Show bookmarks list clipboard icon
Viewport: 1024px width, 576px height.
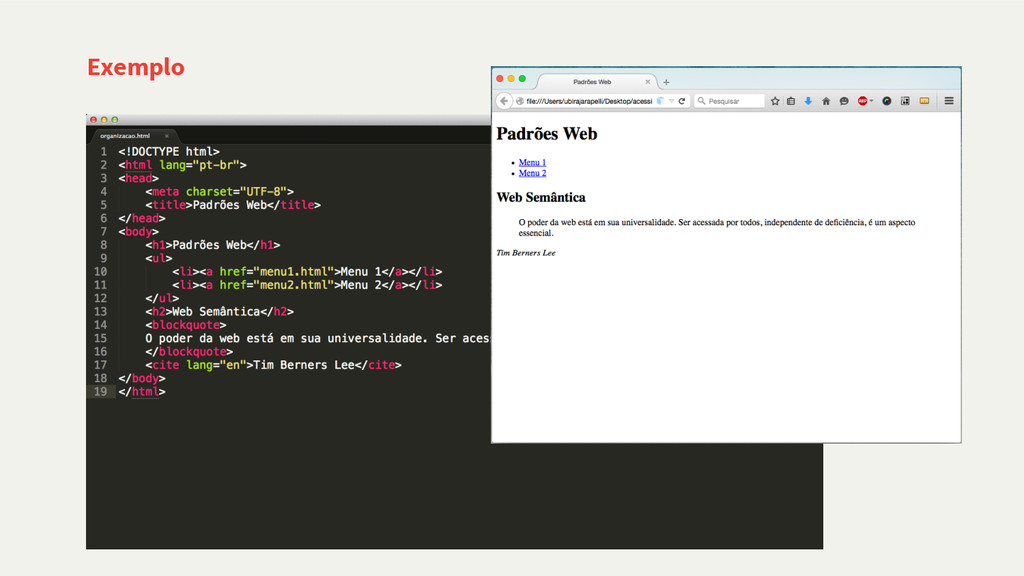(x=791, y=101)
